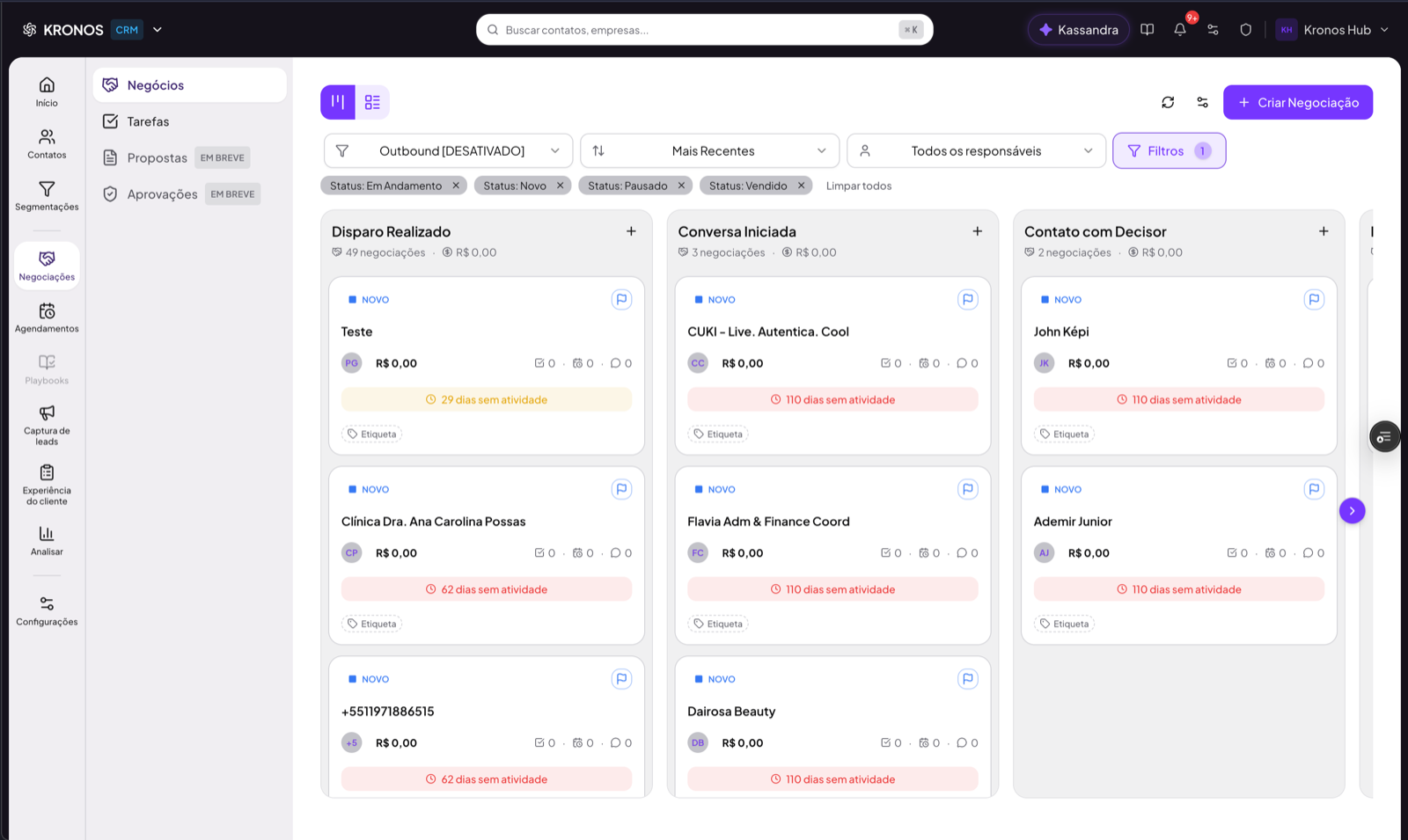Click Limpar todos link
Viewport: 1408px width, 840px height.
coord(858,186)
